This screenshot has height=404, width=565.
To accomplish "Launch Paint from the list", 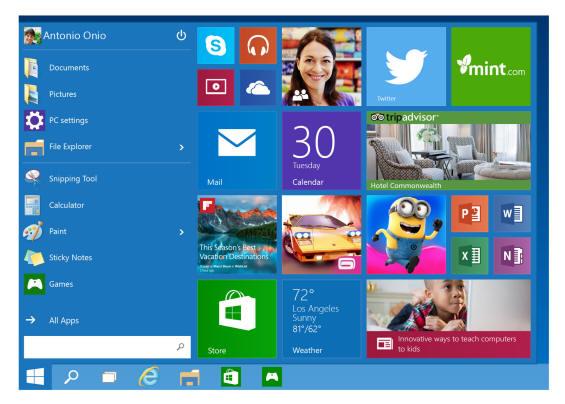I will pyautogui.click(x=107, y=231).
